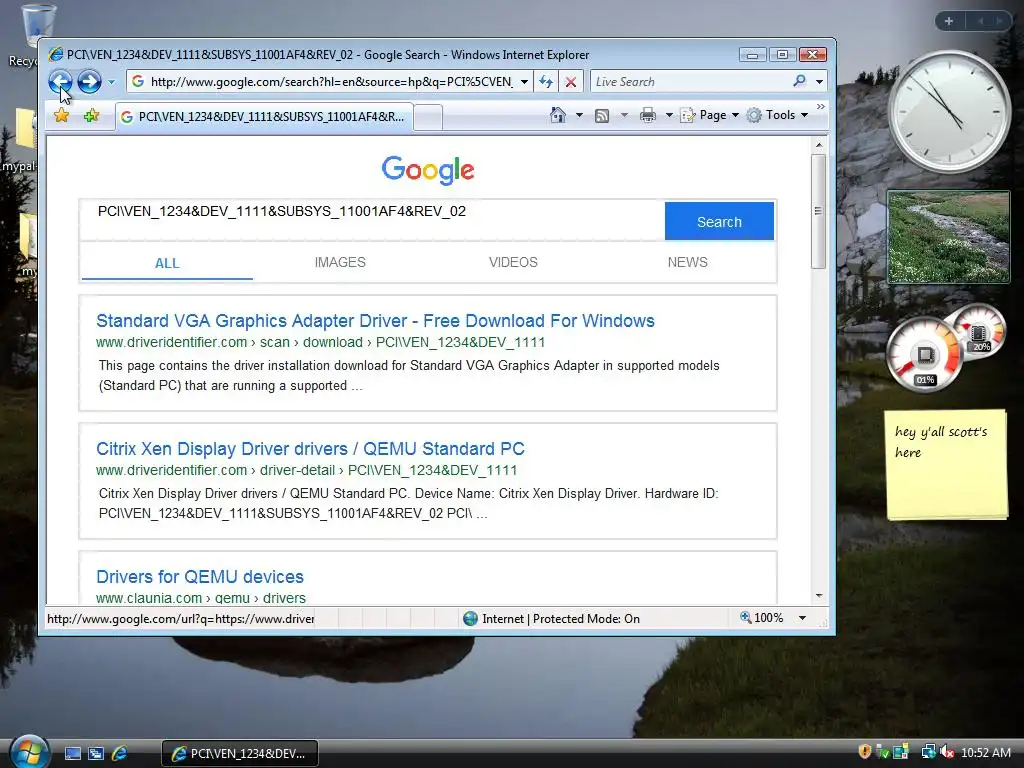Expand the Feeds dropdown arrow
The height and width of the screenshot is (768, 1024).
coord(624,116)
